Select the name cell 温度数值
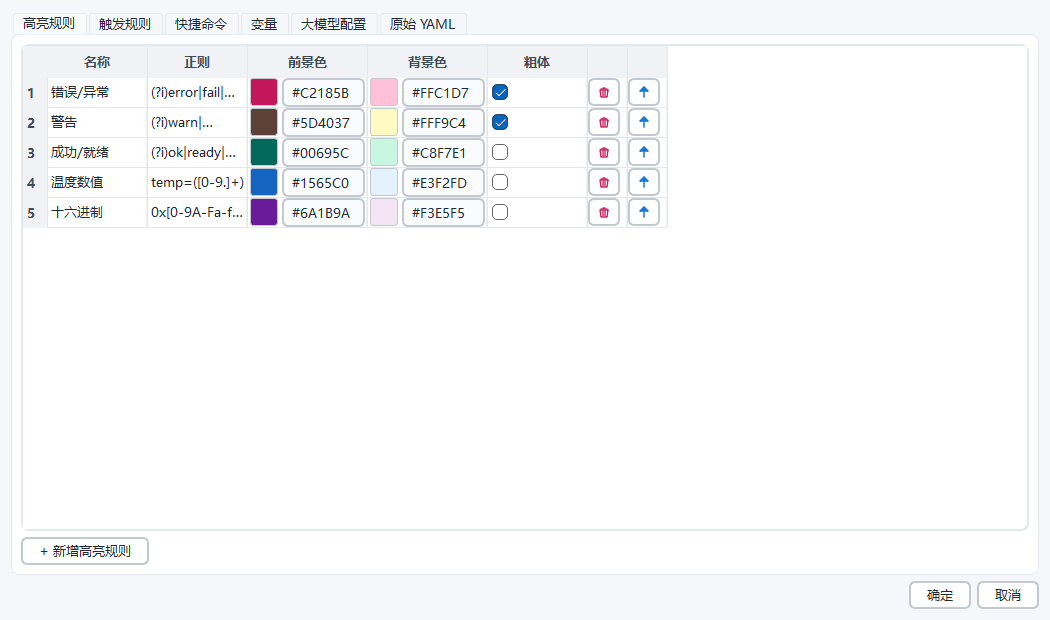Viewport: 1050px width, 620px height. [x=97, y=182]
